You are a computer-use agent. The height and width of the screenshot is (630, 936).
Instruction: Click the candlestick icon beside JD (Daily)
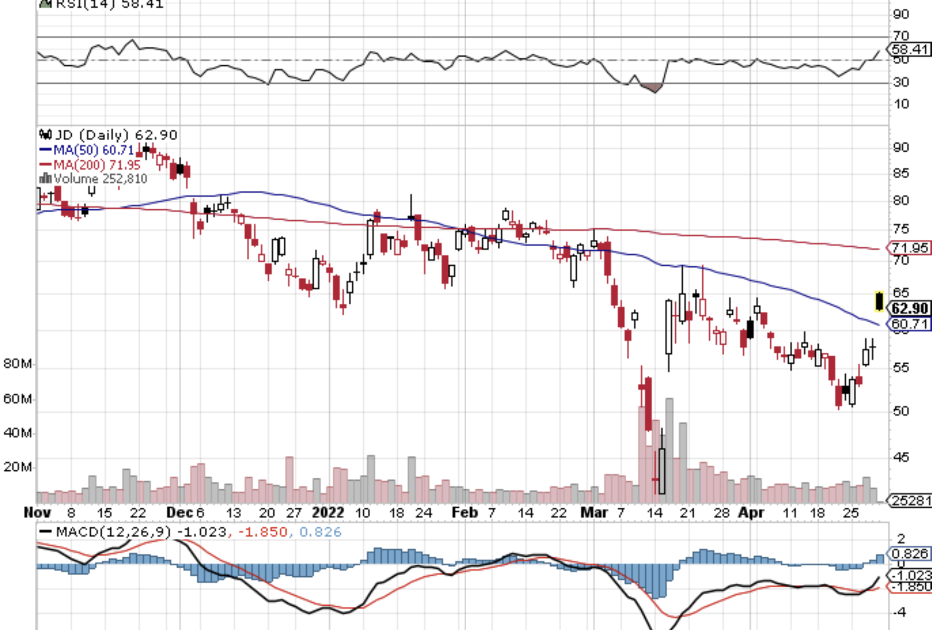click(x=43, y=134)
